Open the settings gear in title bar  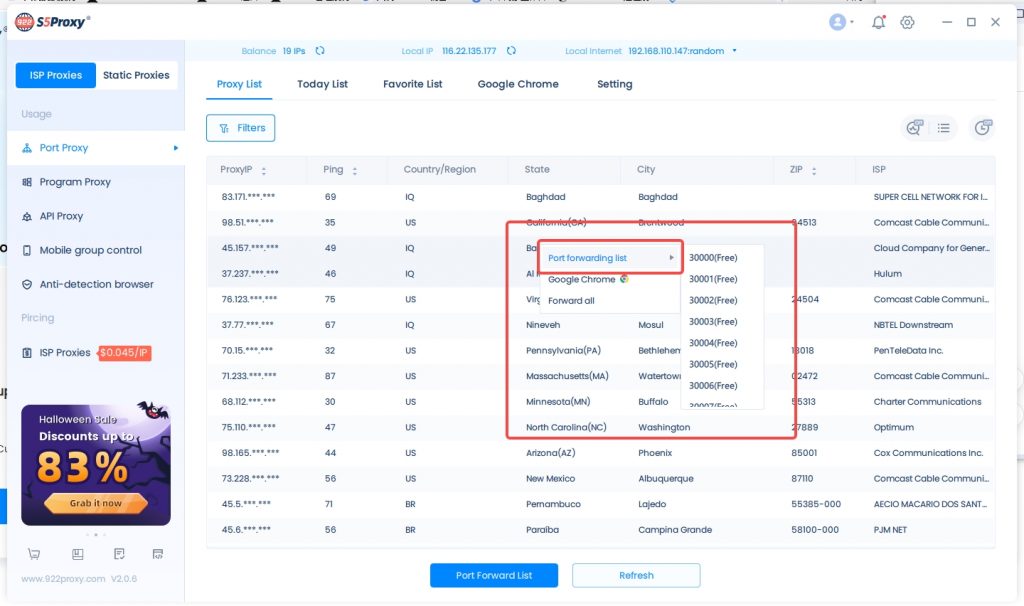tap(907, 22)
